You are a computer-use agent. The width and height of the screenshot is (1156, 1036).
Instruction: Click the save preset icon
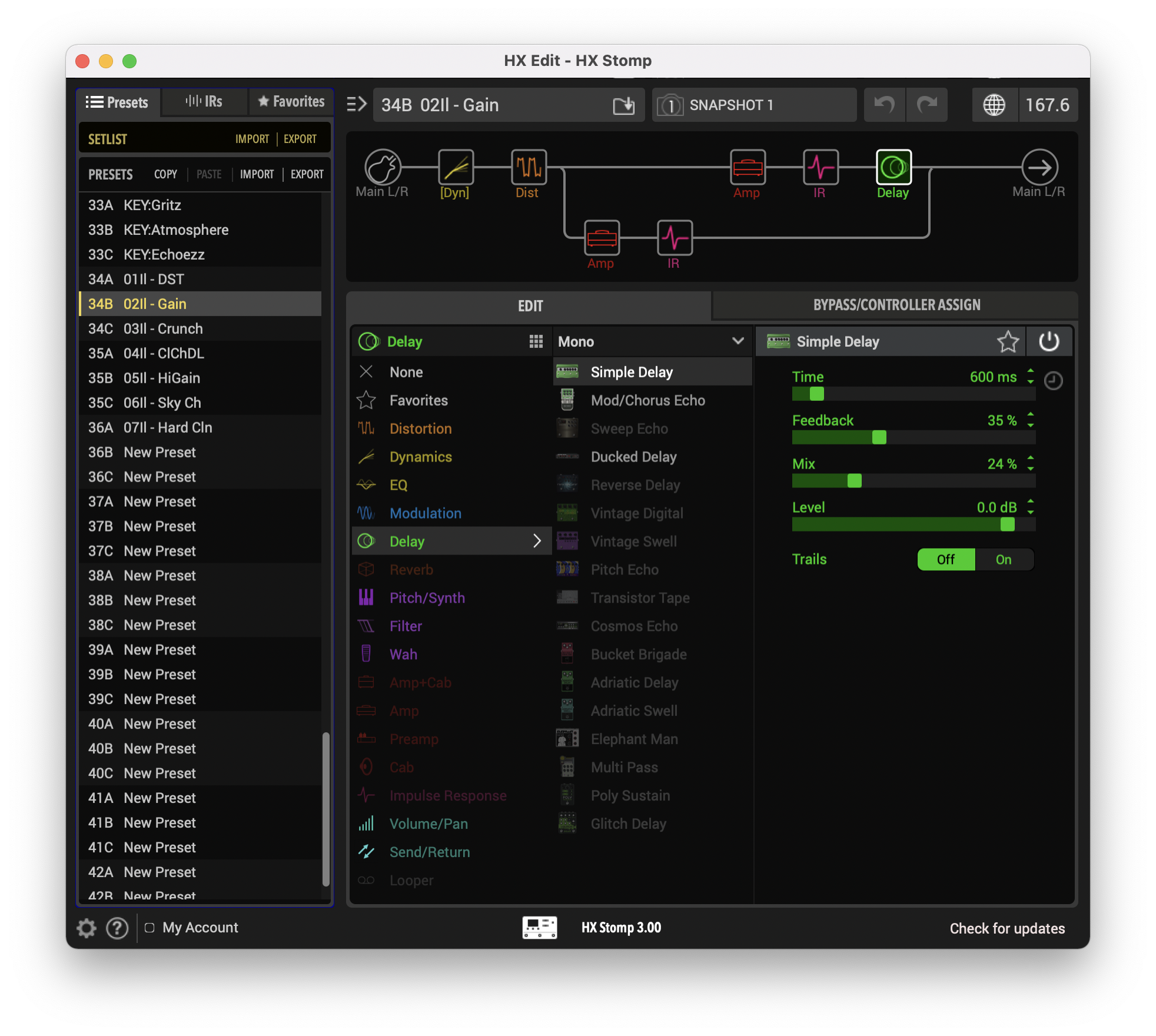pos(624,105)
